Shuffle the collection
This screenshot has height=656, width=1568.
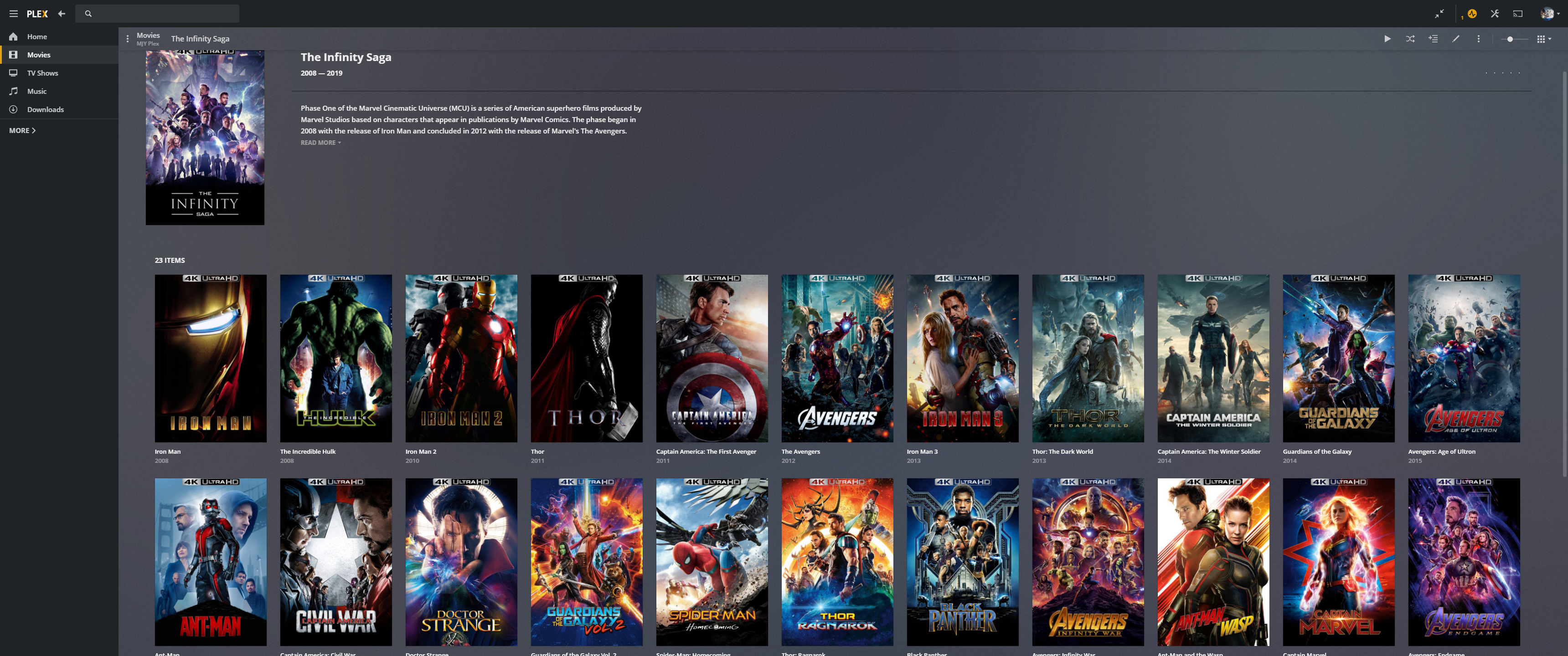point(1410,39)
